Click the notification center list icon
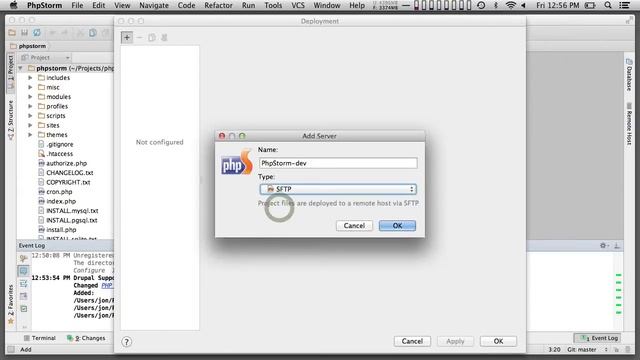The height and width of the screenshot is (360, 640). coord(624,5)
